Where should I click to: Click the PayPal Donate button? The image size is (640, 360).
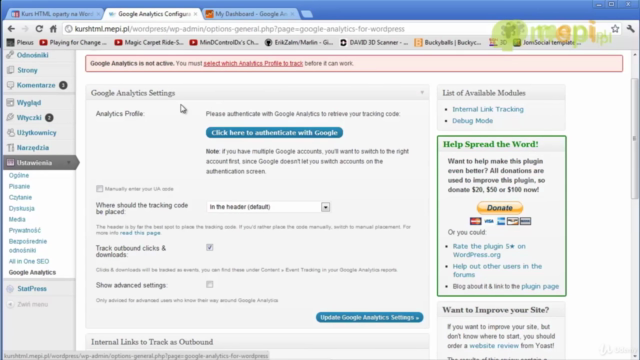pyautogui.click(x=500, y=208)
